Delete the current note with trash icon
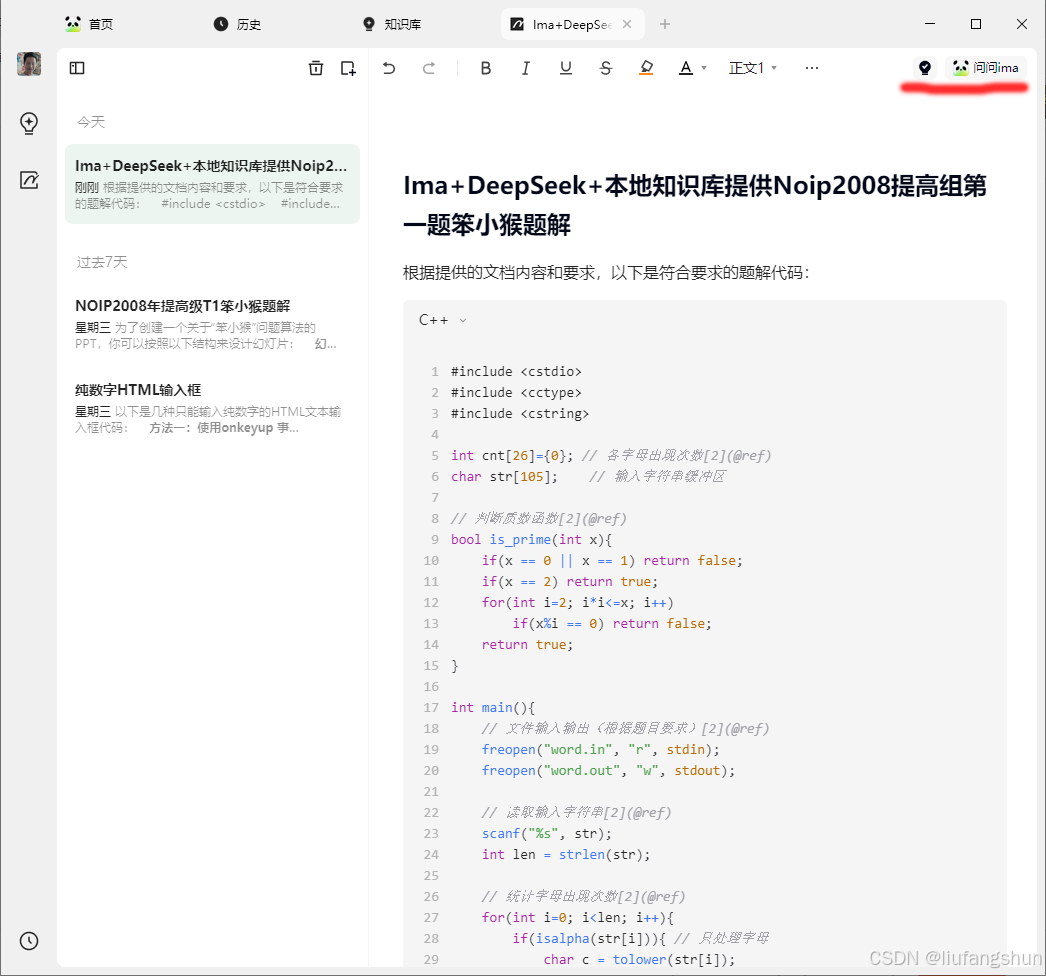1046x976 pixels. 316,68
